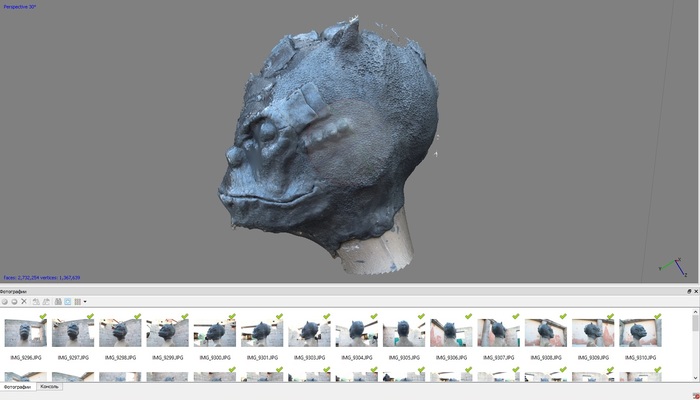Click the green checkmark on IMG_9296.JPG
Image resolution: width=700 pixels, height=400 pixels.
[x=43, y=317]
